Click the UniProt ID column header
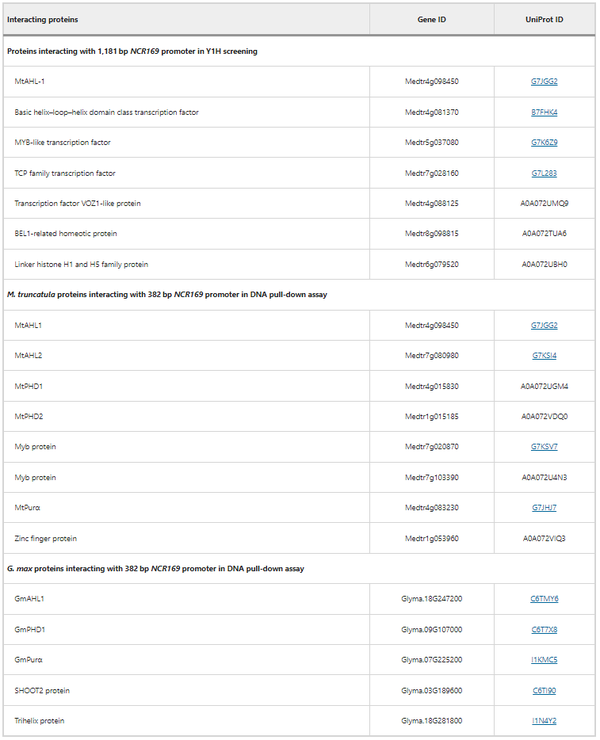The width and height of the screenshot is (600, 740). (544, 19)
